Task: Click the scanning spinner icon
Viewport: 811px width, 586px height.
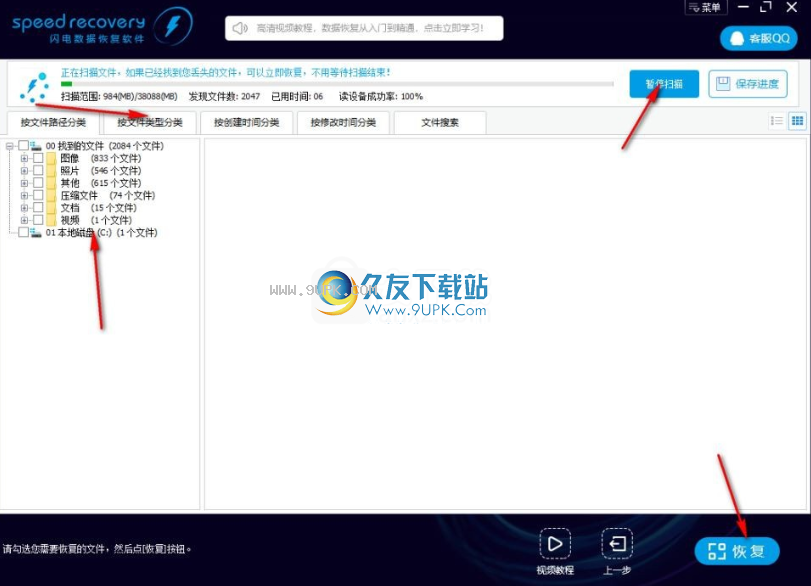Action: click(x=34, y=87)
